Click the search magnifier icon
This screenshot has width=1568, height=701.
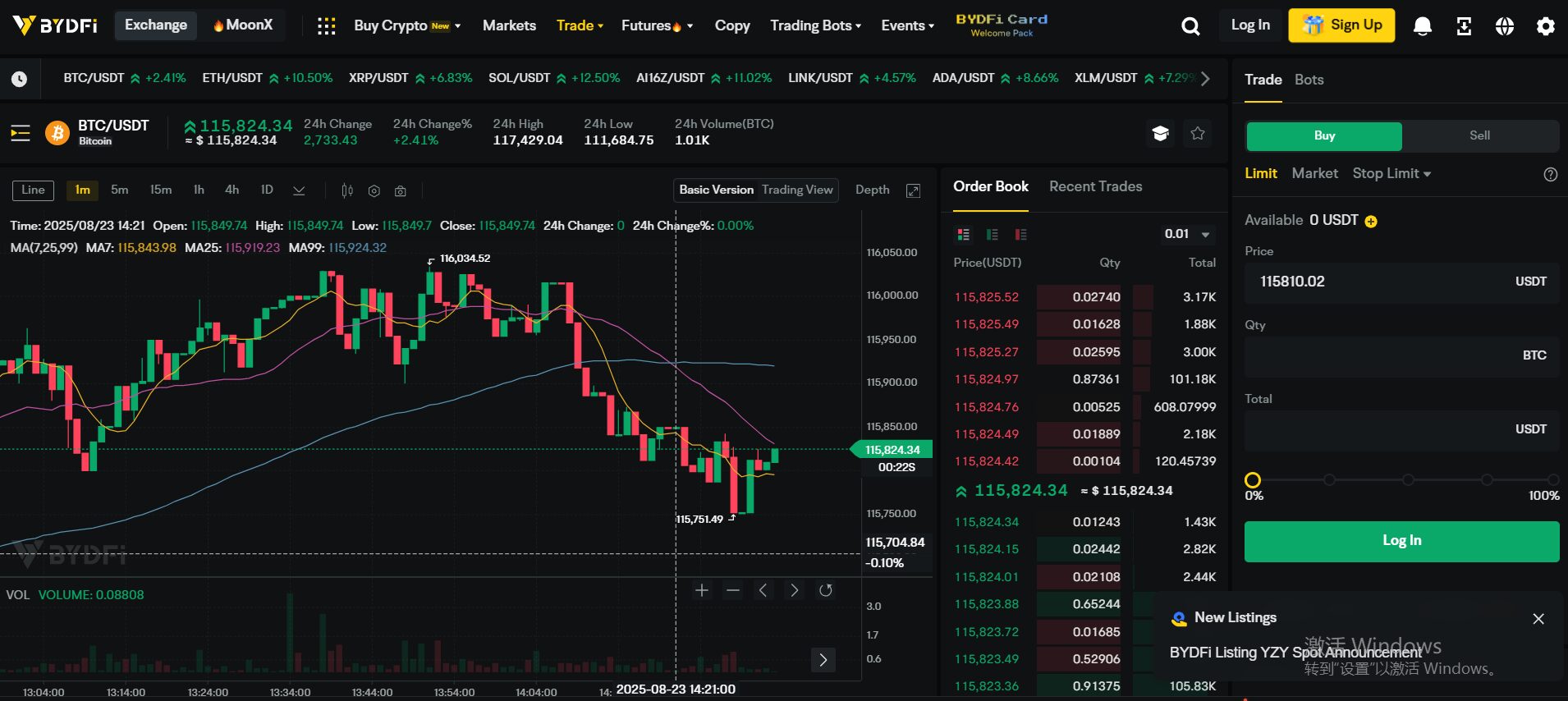[1190, 26]
